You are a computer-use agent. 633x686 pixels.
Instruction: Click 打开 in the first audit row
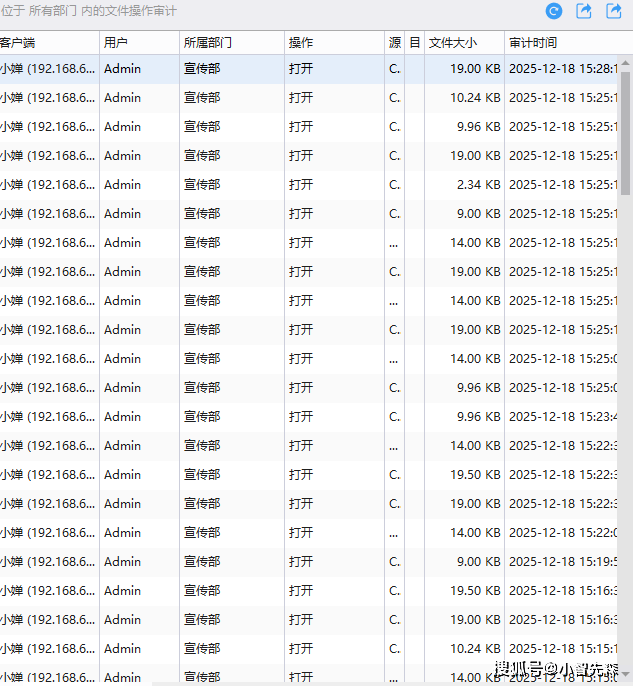[x=301, y=69]
